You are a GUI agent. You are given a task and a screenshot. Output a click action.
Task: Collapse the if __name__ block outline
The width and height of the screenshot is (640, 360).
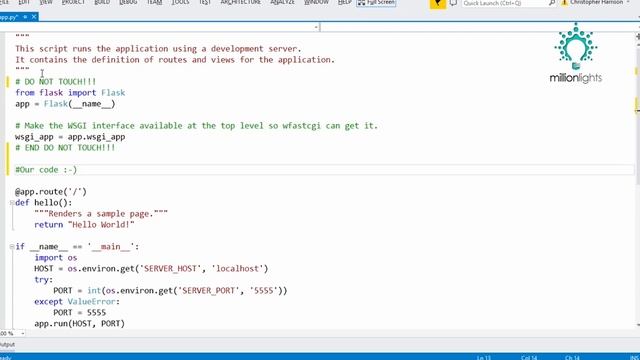(12, 247)
